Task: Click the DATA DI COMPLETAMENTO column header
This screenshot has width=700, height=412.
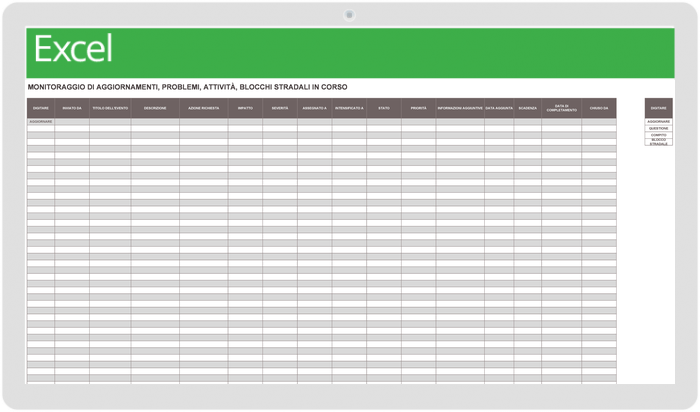Action: pos(562,108)
